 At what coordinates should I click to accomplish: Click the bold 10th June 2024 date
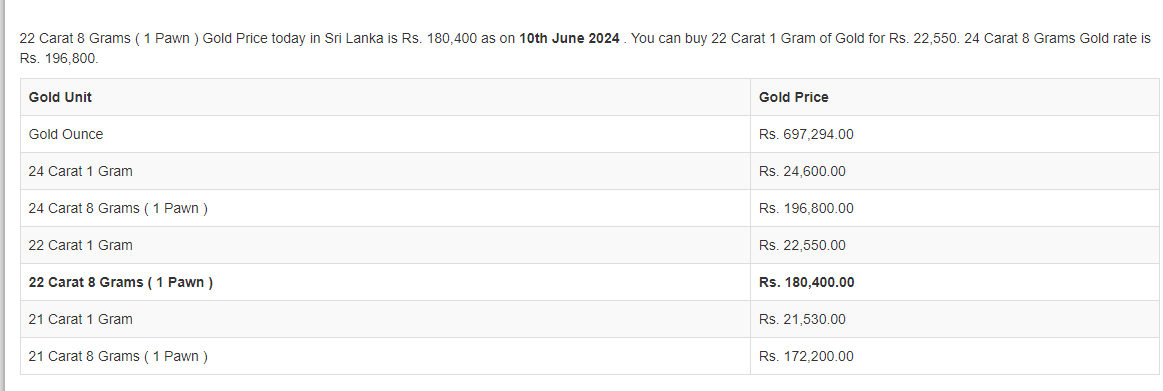tap(569, 39)
